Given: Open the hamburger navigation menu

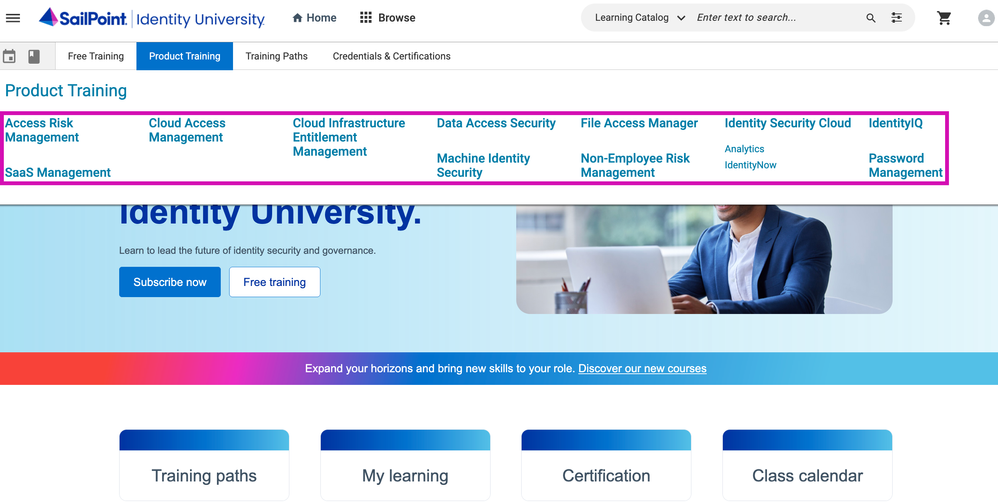Looking at the screenshot, I should click(x=13, y=18).
